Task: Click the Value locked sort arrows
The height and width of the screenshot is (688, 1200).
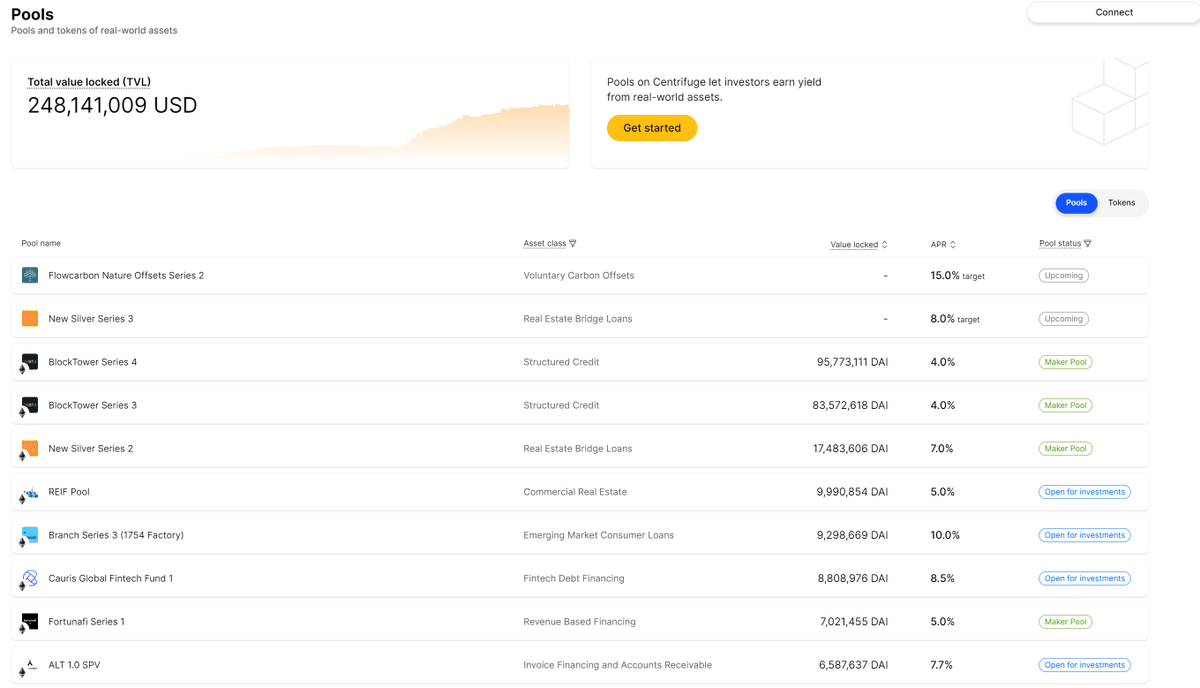Action: point(884,245)
